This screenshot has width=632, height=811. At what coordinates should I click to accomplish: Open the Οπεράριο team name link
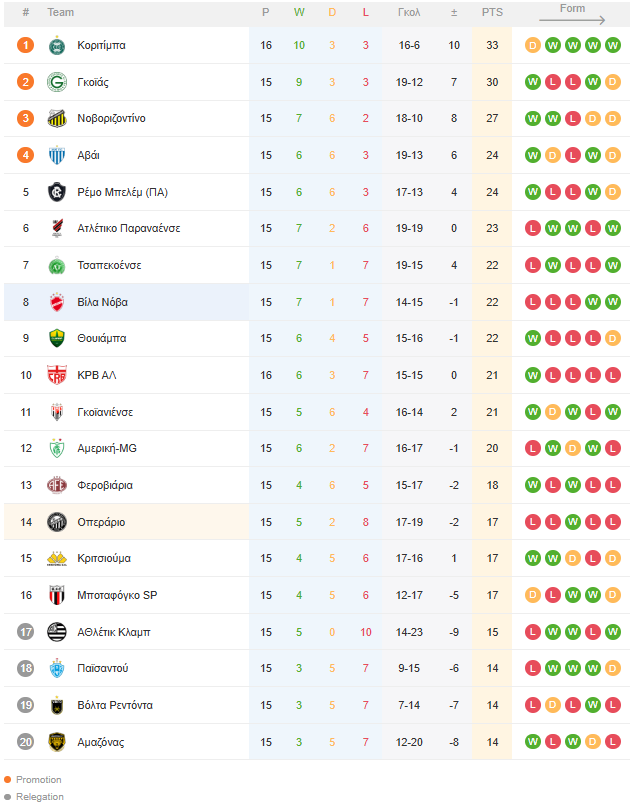(101, 522)
